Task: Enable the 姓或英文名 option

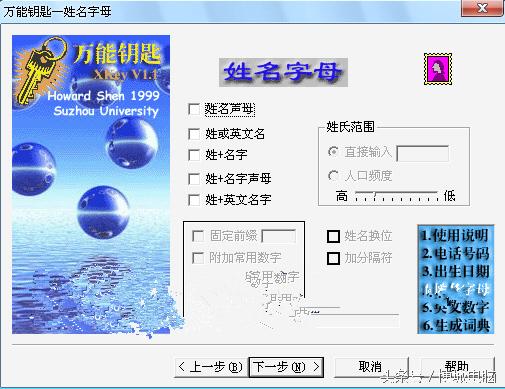Action: coord(194,134)
